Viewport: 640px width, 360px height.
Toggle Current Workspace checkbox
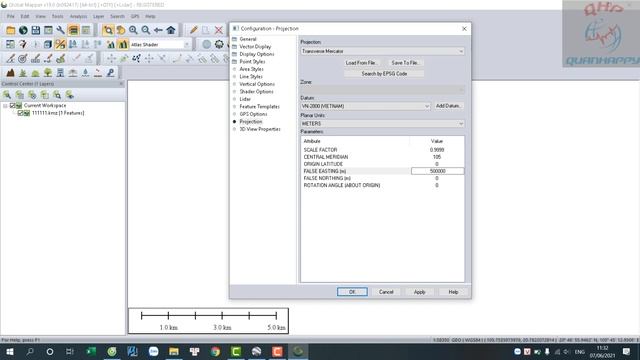coord(13,105)
